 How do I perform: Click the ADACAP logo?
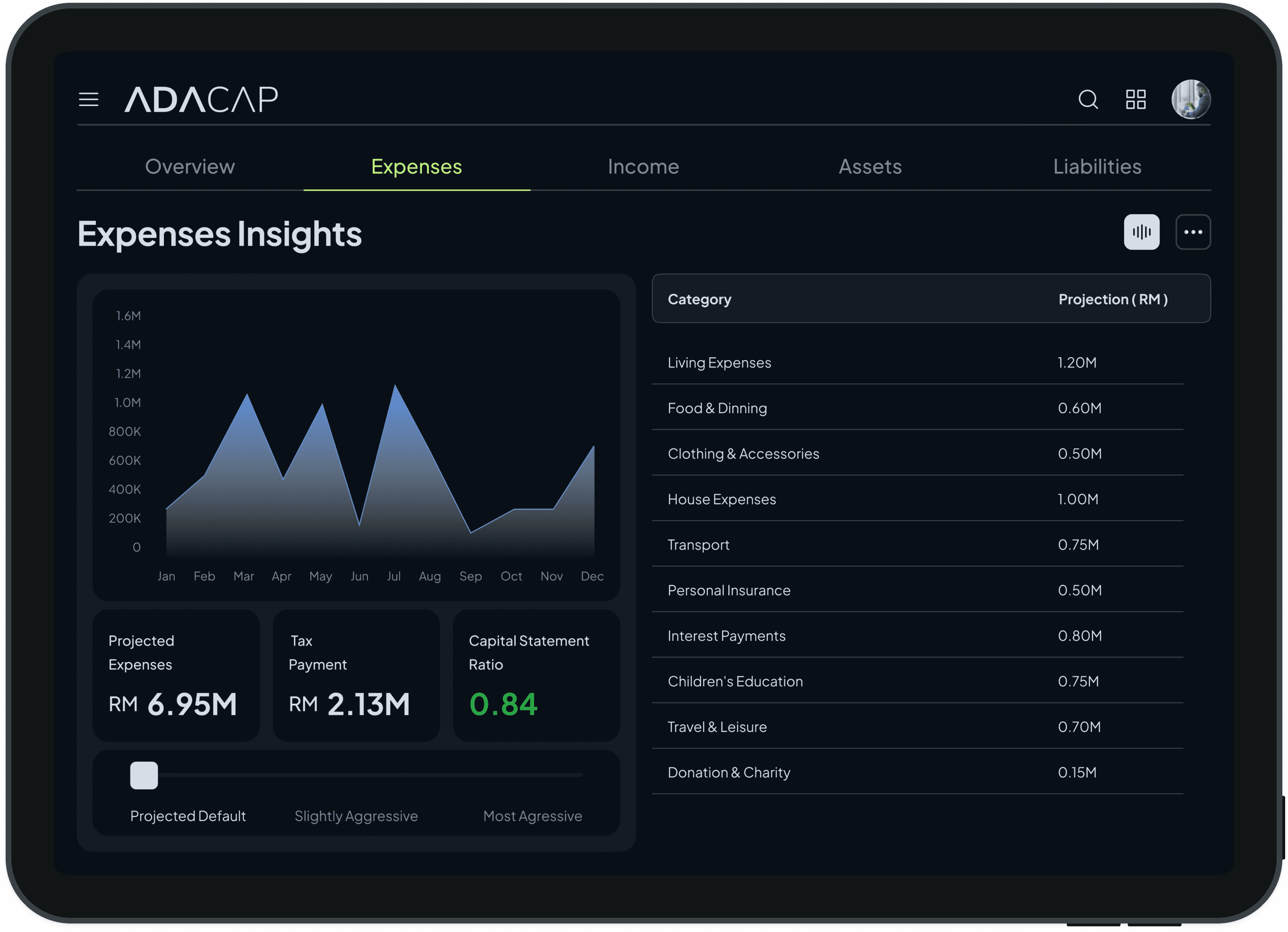[x=202, y=99]
